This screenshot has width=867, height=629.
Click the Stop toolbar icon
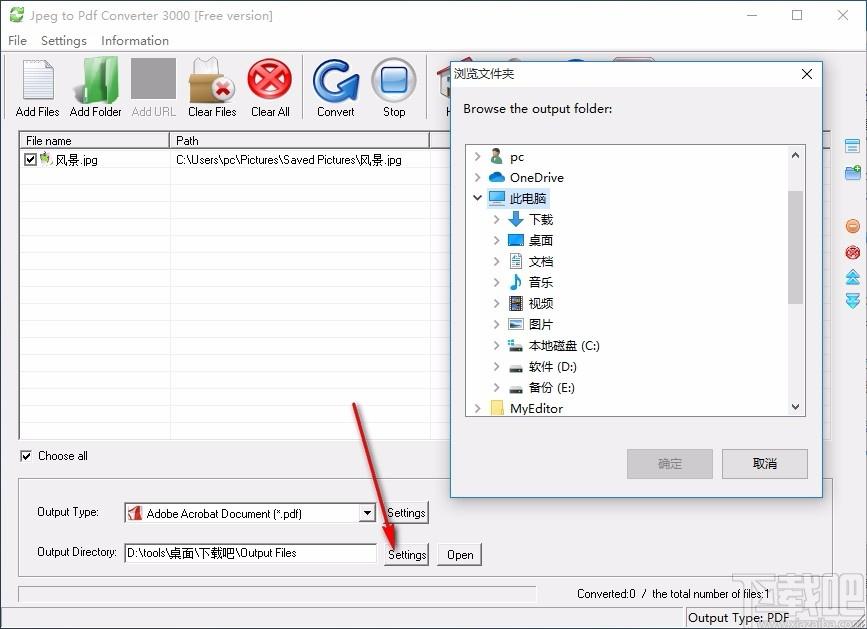(x=394, y=88)
